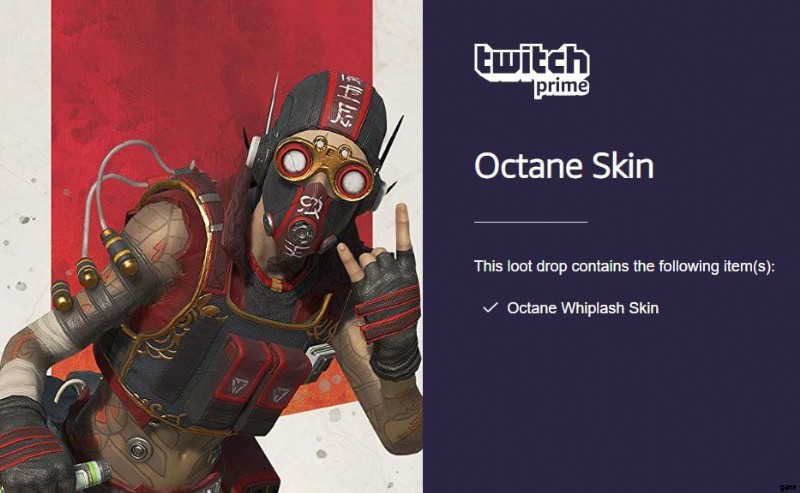Open the Octane character artwork image
800x493 pixels.
pos(211,246)
